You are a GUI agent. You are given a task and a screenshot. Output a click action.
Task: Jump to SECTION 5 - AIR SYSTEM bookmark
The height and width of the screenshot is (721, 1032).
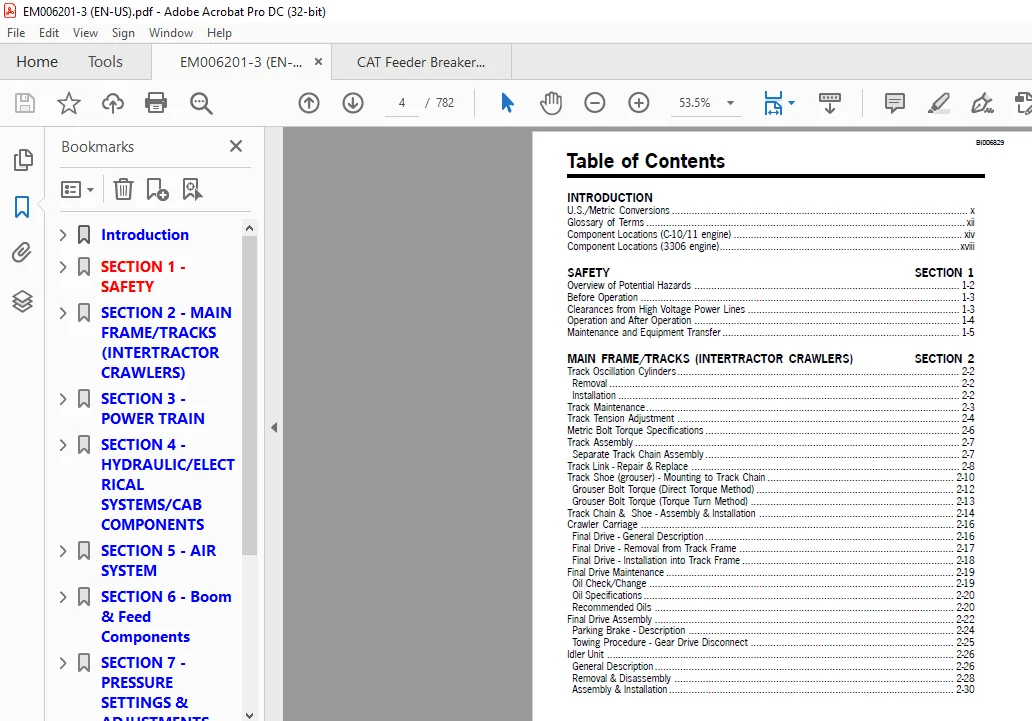coord(159,561)
